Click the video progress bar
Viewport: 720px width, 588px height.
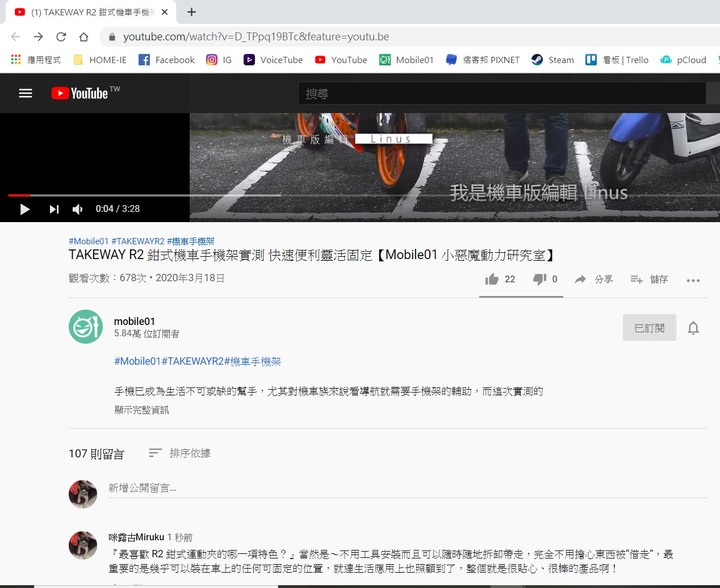(364, 196)
